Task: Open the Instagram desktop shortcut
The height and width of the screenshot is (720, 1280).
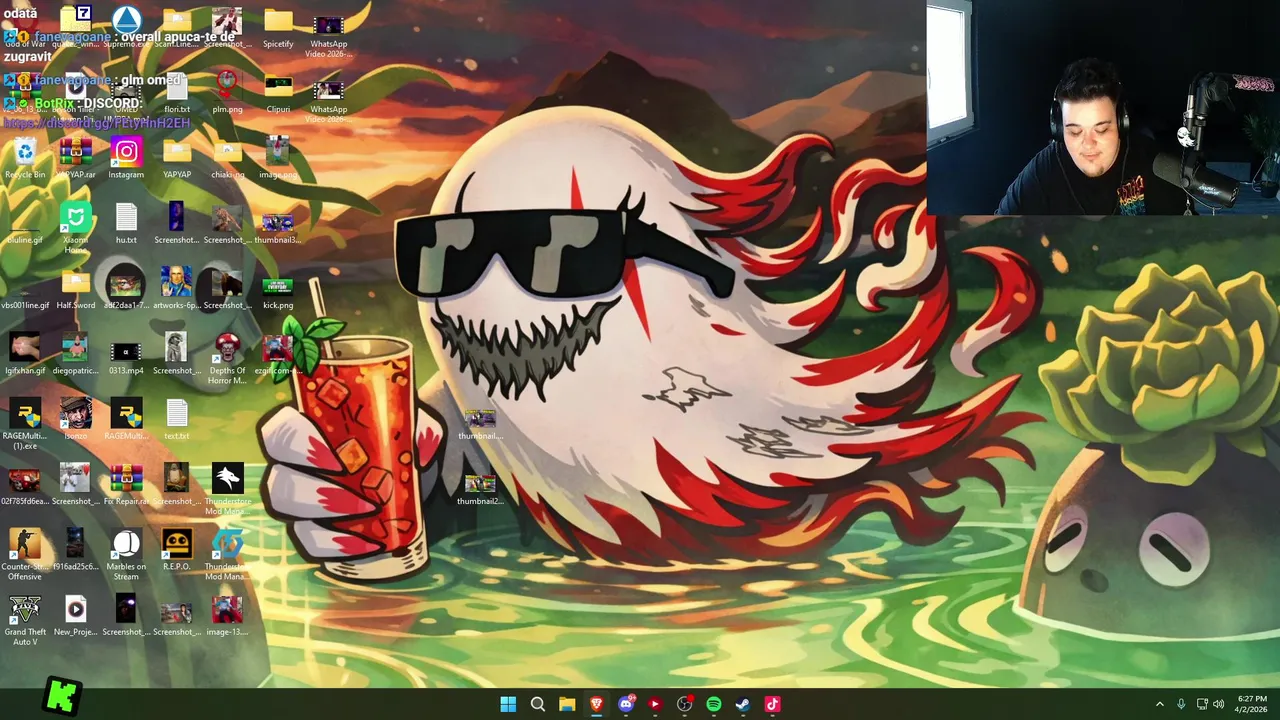Action: coord(126,158)
